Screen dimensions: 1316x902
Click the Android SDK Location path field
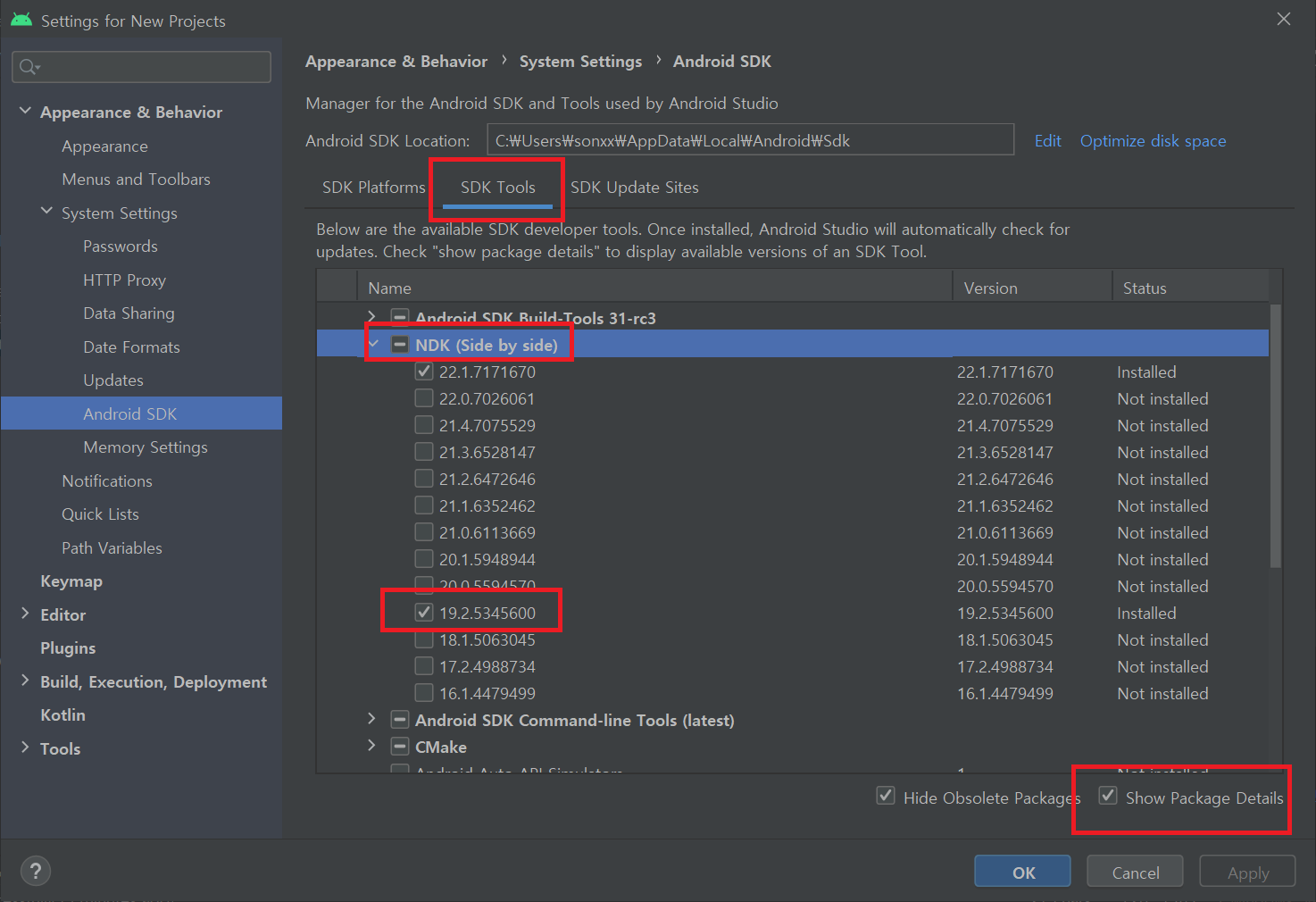pos(750,140)
